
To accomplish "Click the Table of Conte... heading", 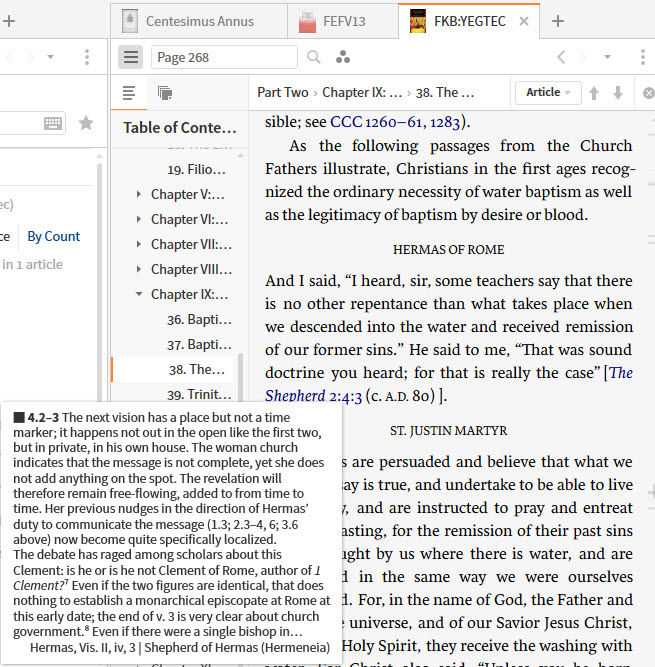I will [179, 128].
